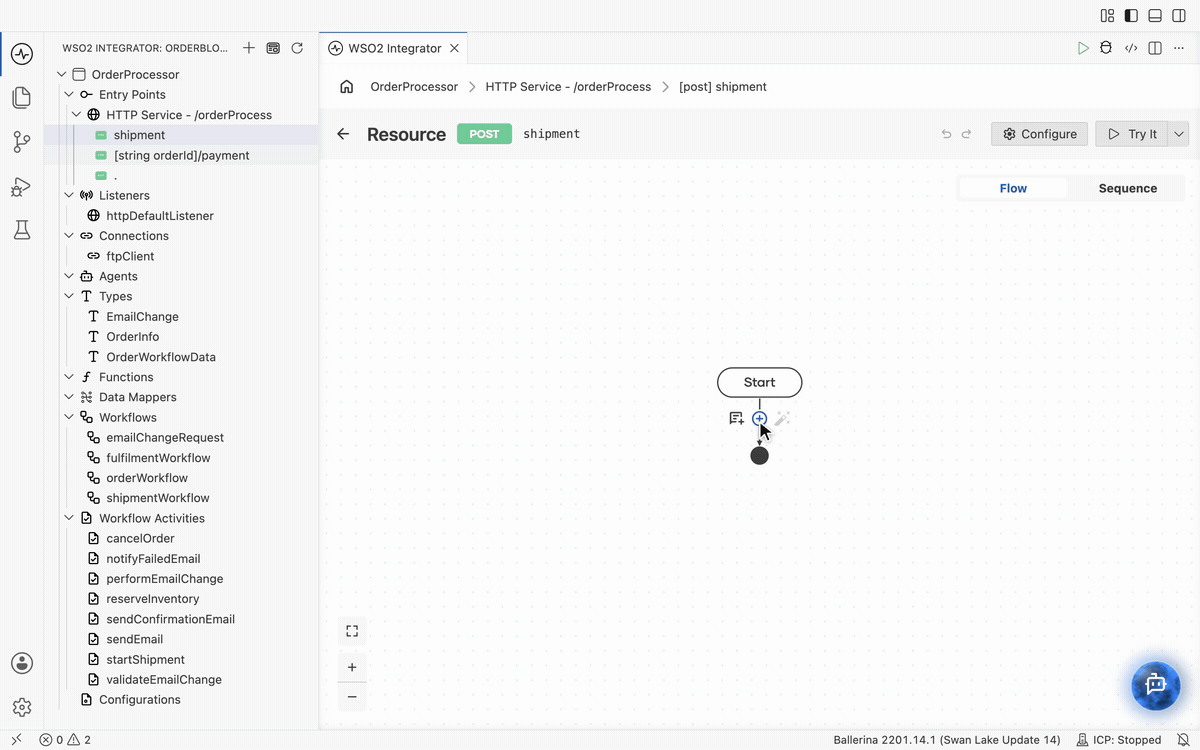The image size is (1200, 750).
Task: Open the Accounts icon in activity bar
Action: coord(22,663)
